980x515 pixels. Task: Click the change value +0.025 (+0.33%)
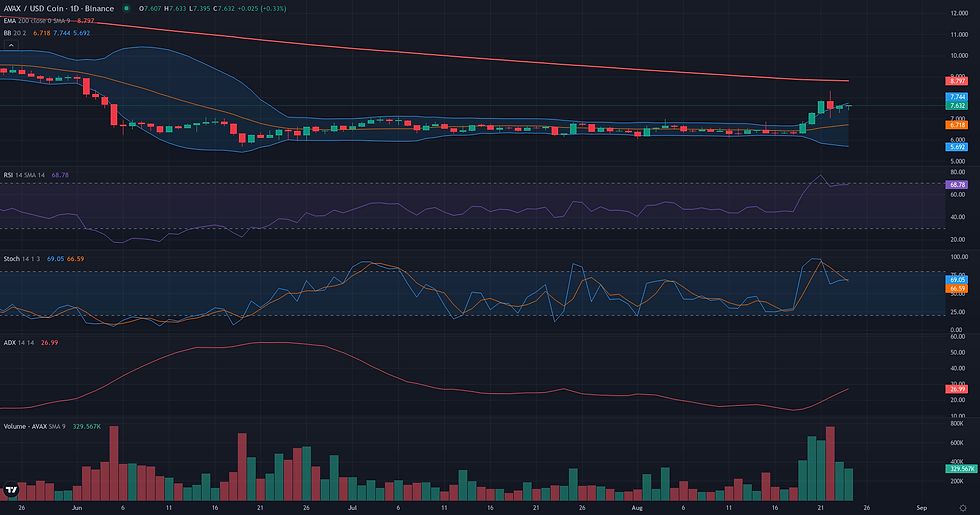tap(262, 9)
